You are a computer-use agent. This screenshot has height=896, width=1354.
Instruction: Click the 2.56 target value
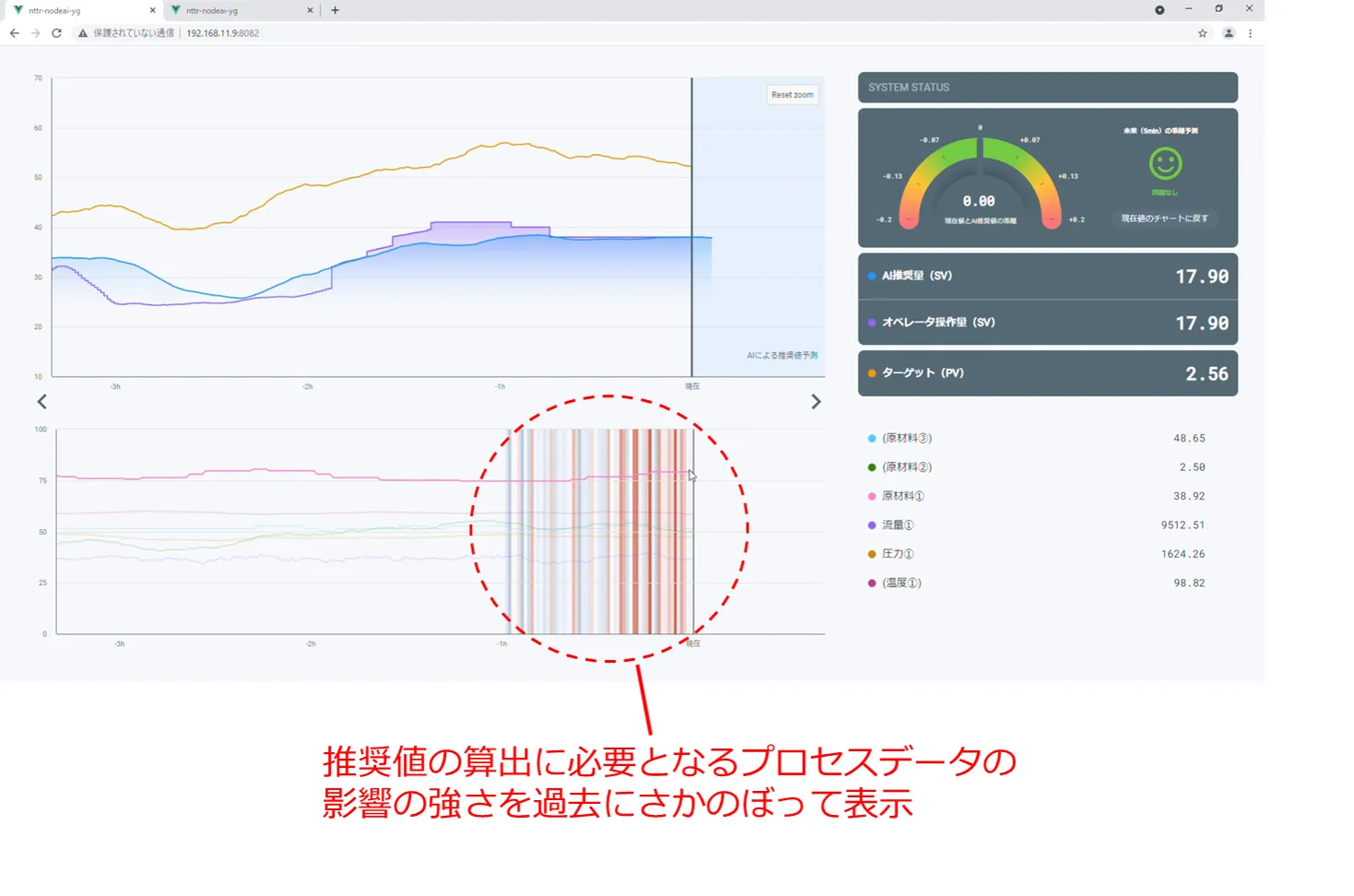click(x=1207, y=374)
